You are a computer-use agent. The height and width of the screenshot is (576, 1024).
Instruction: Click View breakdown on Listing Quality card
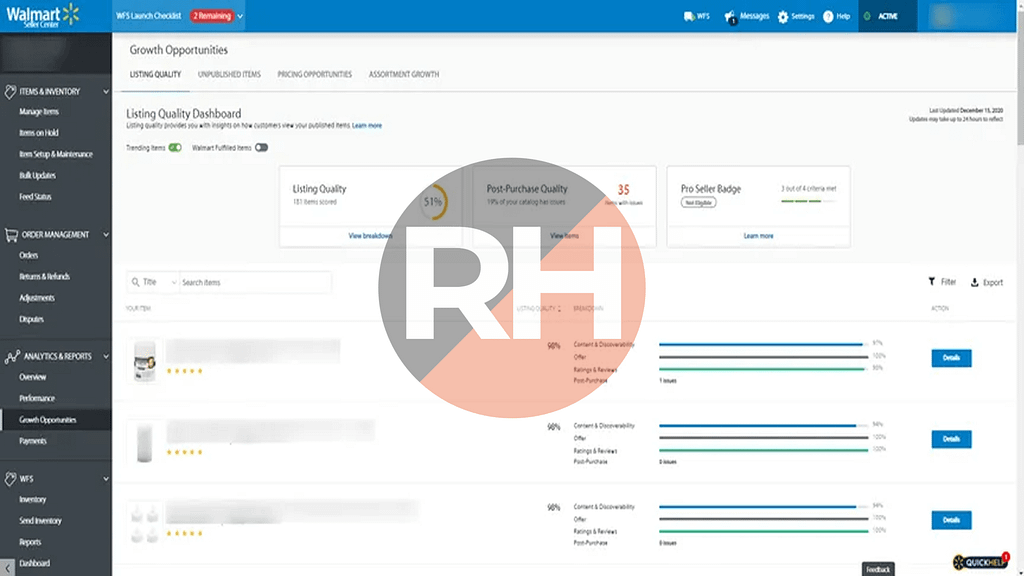(x=370, y=236)
